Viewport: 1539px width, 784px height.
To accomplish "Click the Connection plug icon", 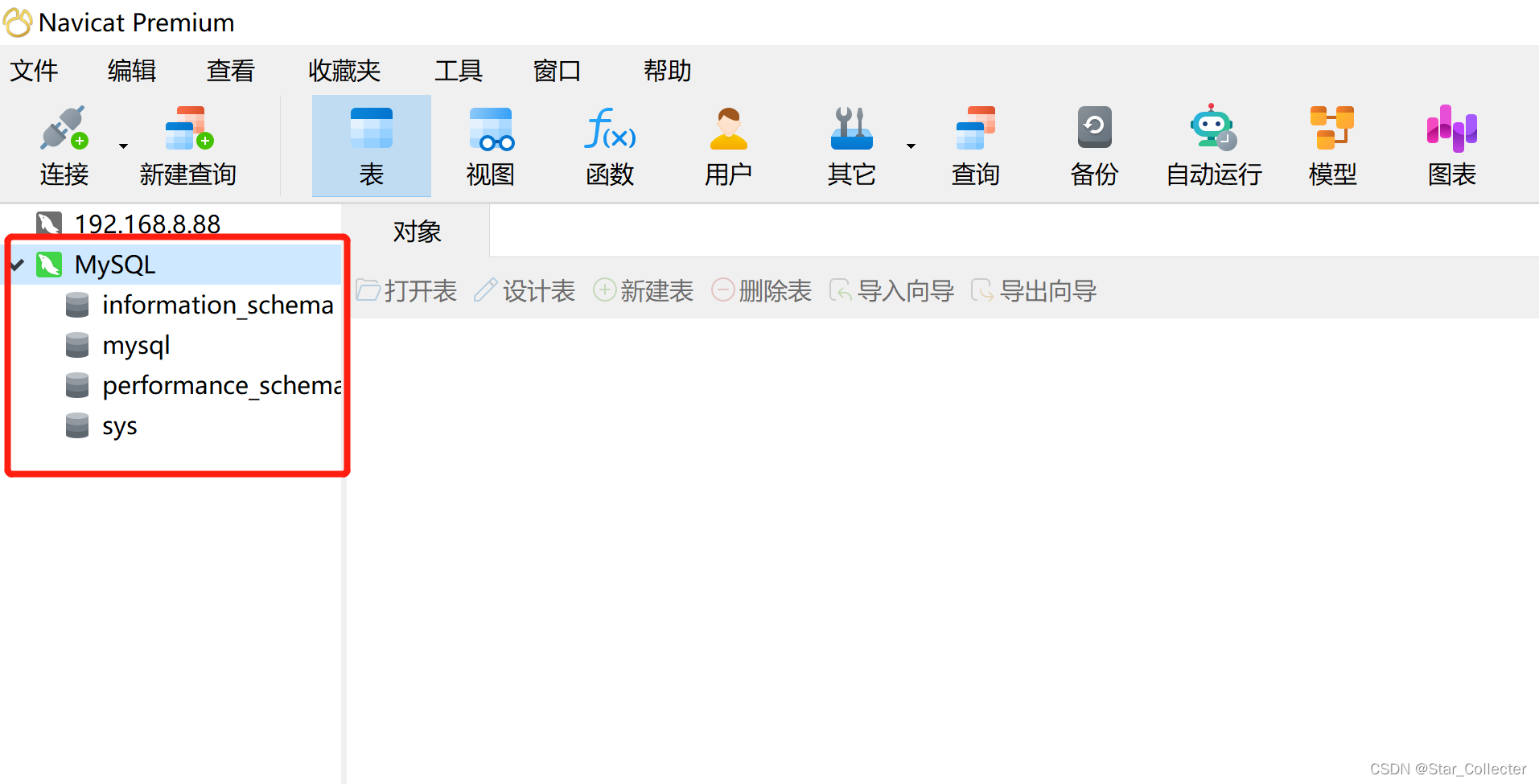I will pyautogui.click(x=64, y=129).
